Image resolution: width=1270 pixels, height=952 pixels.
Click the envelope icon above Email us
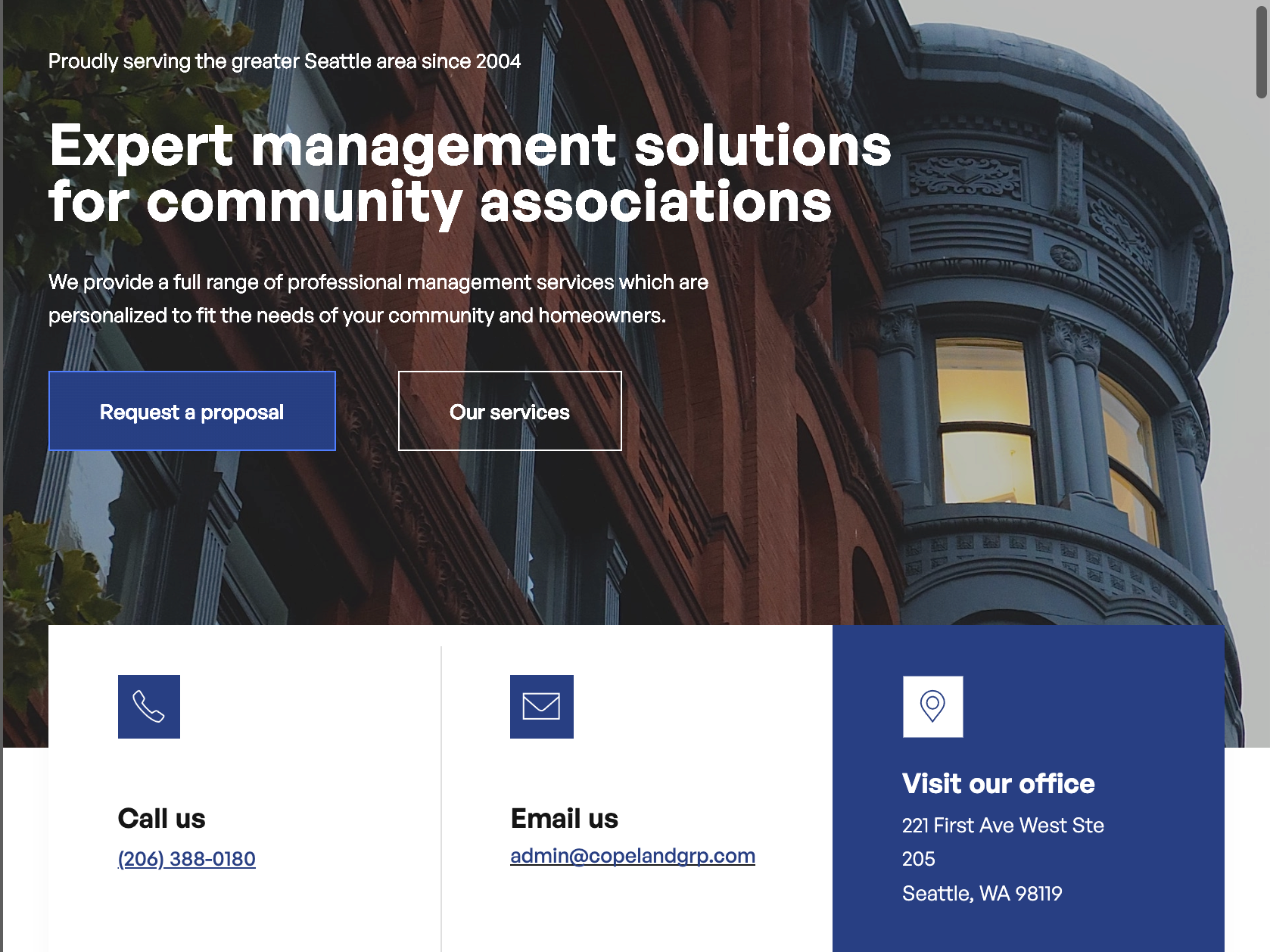click(x=541, y=707)
